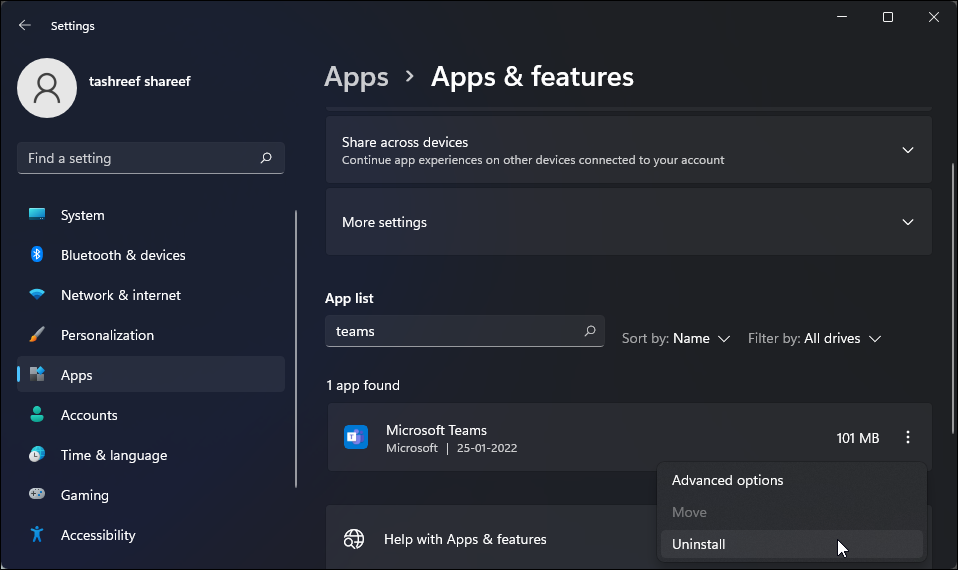Click the back arrow in Settings
The height and width of the screenshot is (570, 958).
point(25,25)
